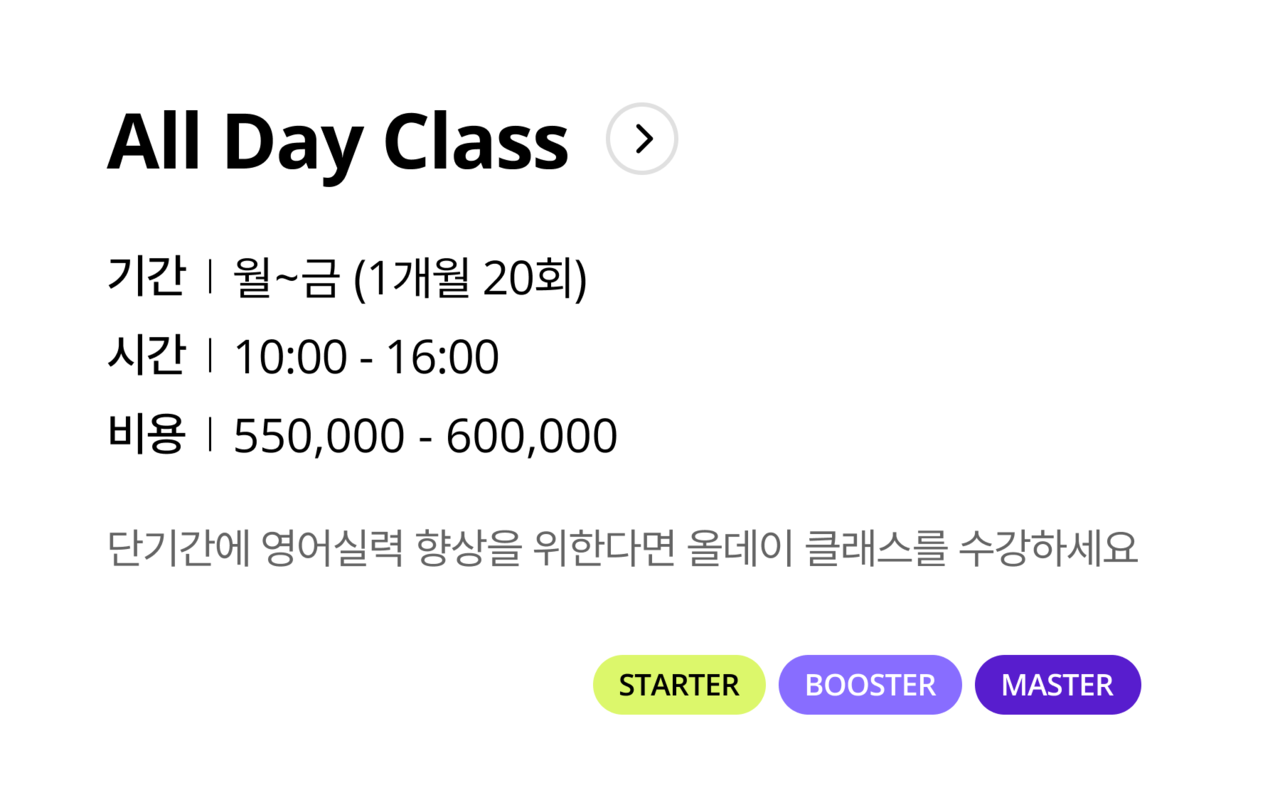Click the 16:00 end time
This screenshot has width=1280, height=800.
click(x=442, y=358)
